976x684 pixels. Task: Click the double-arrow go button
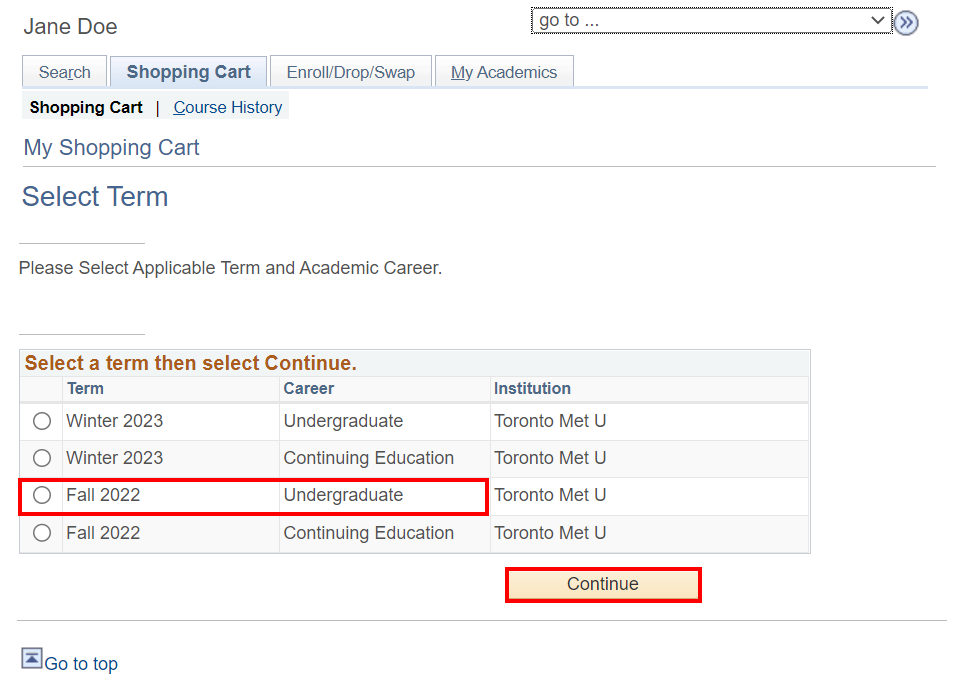coord(906,23)
